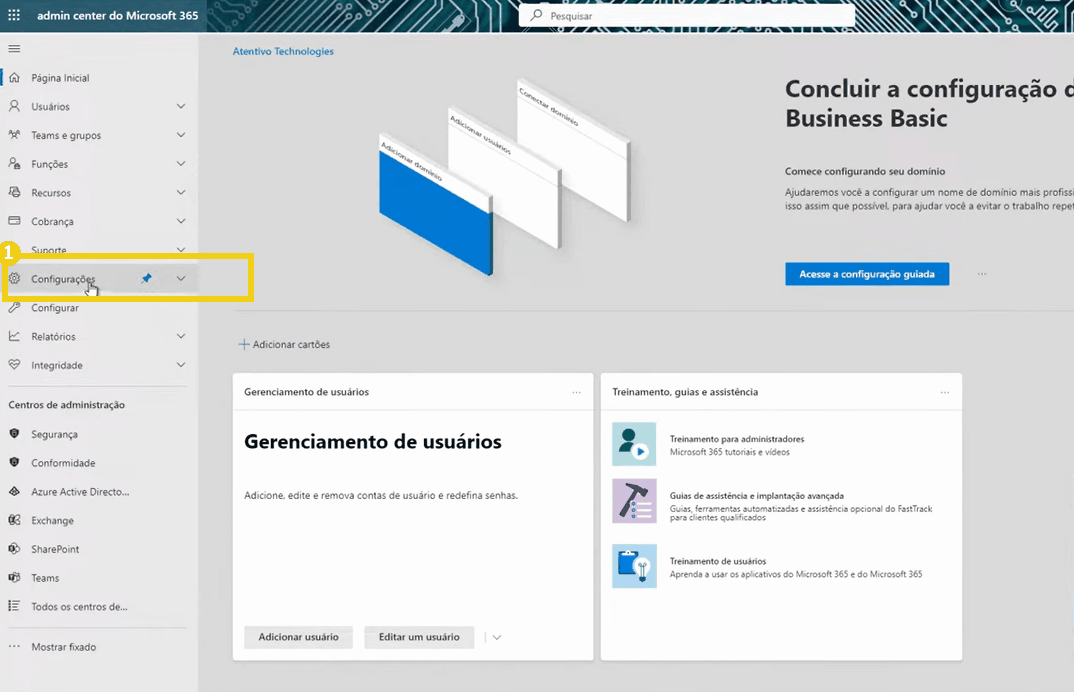Click the Configurar wrench icon
The image size is (1074, 692).
pyautogui.click(x=14, y=308)
